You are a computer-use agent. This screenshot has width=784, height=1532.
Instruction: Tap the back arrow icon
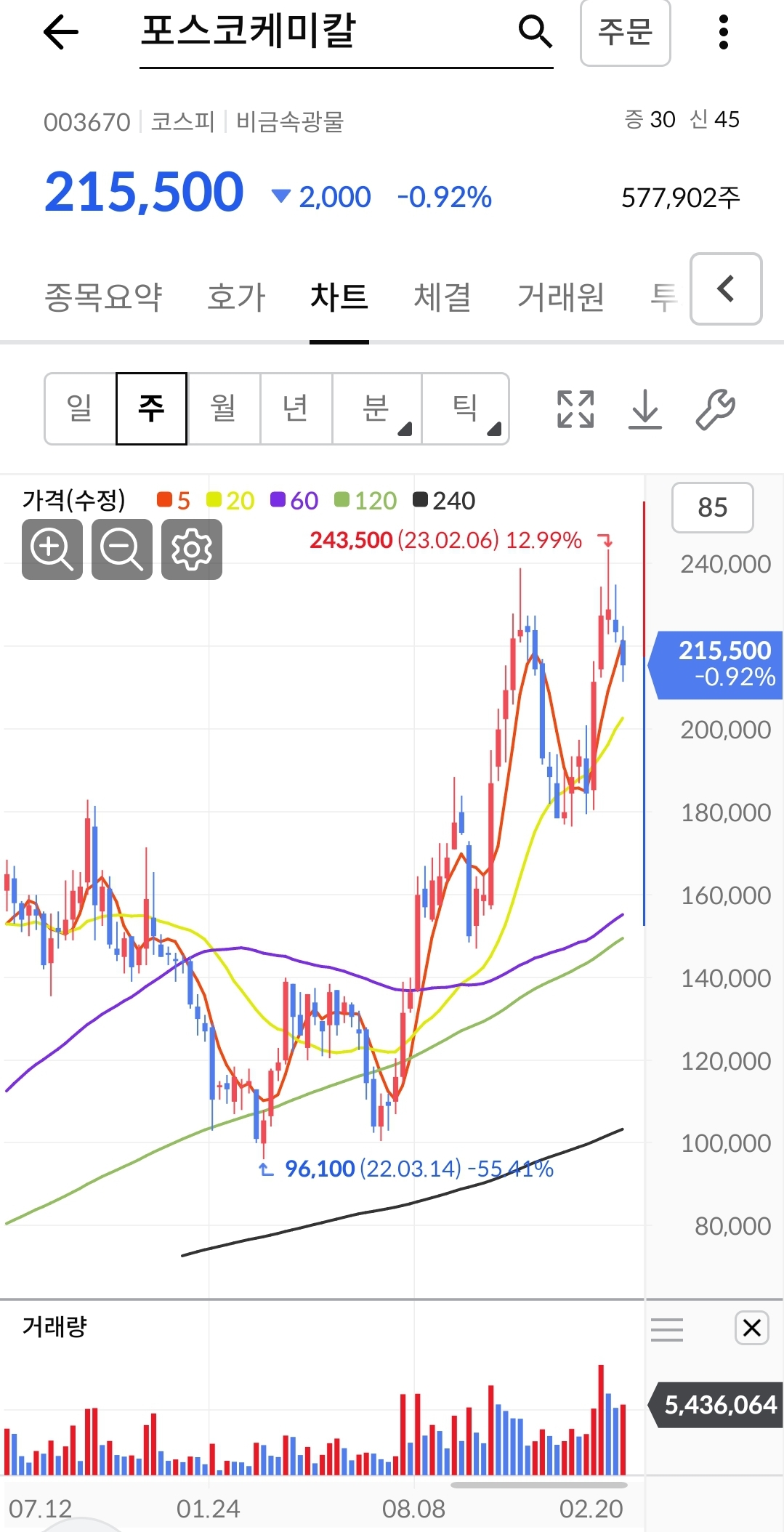(60, 32)
